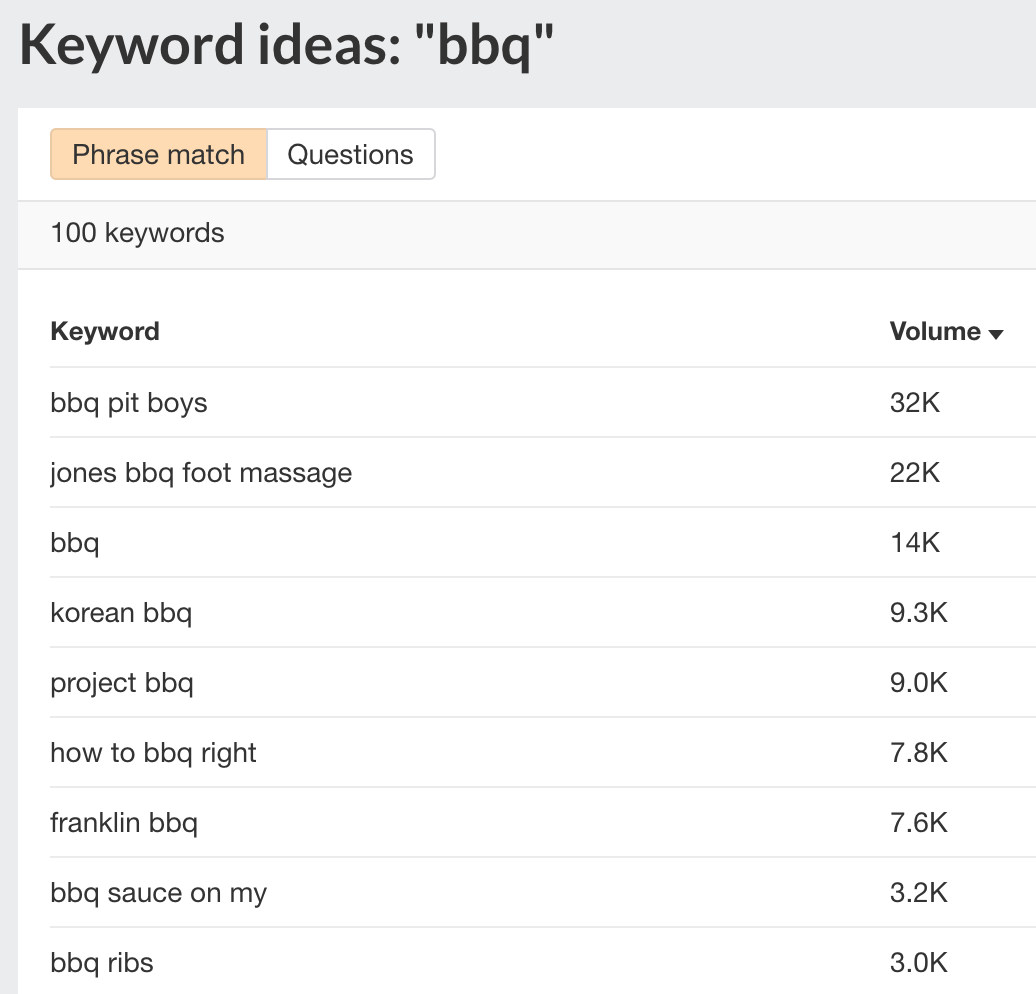The height and width of the screenshot is (994, 1036).
Task: Sort results by the Volume column
Action: point(934,331)
